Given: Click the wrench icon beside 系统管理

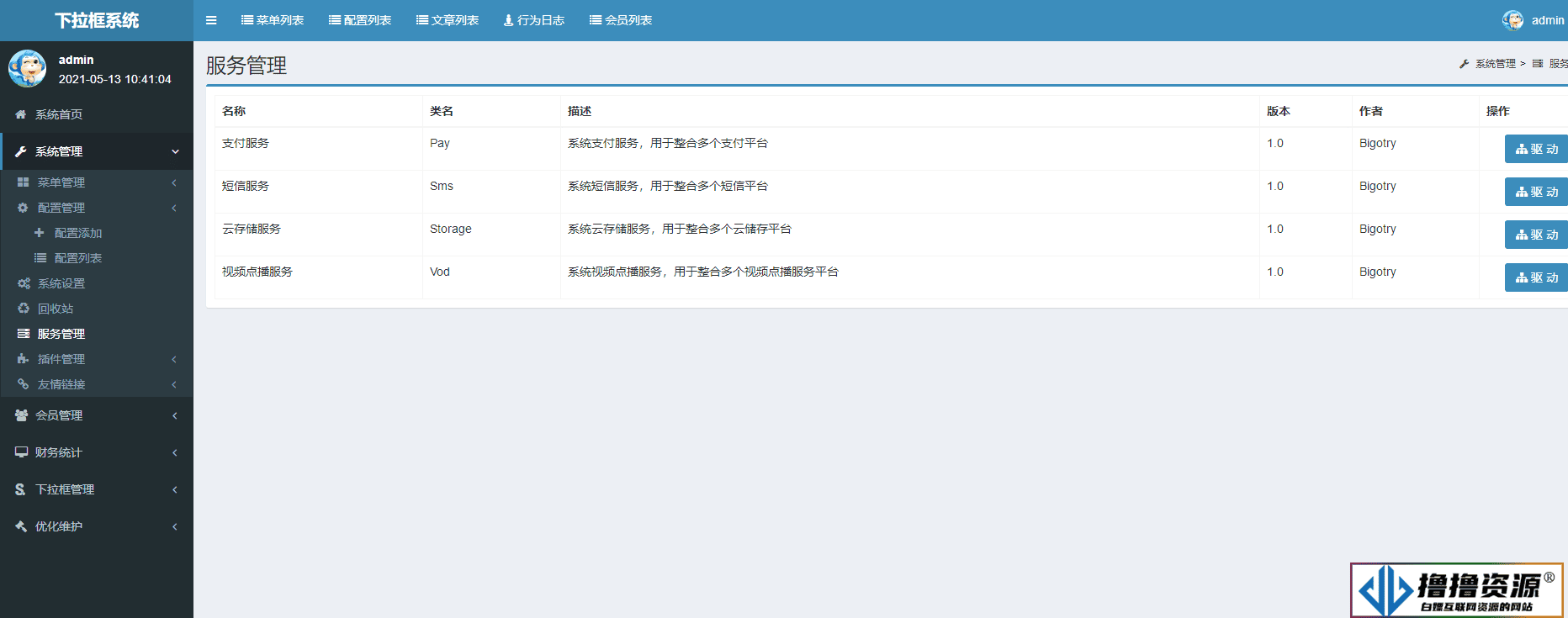Looking at the screenshot, I should point(21,151).
